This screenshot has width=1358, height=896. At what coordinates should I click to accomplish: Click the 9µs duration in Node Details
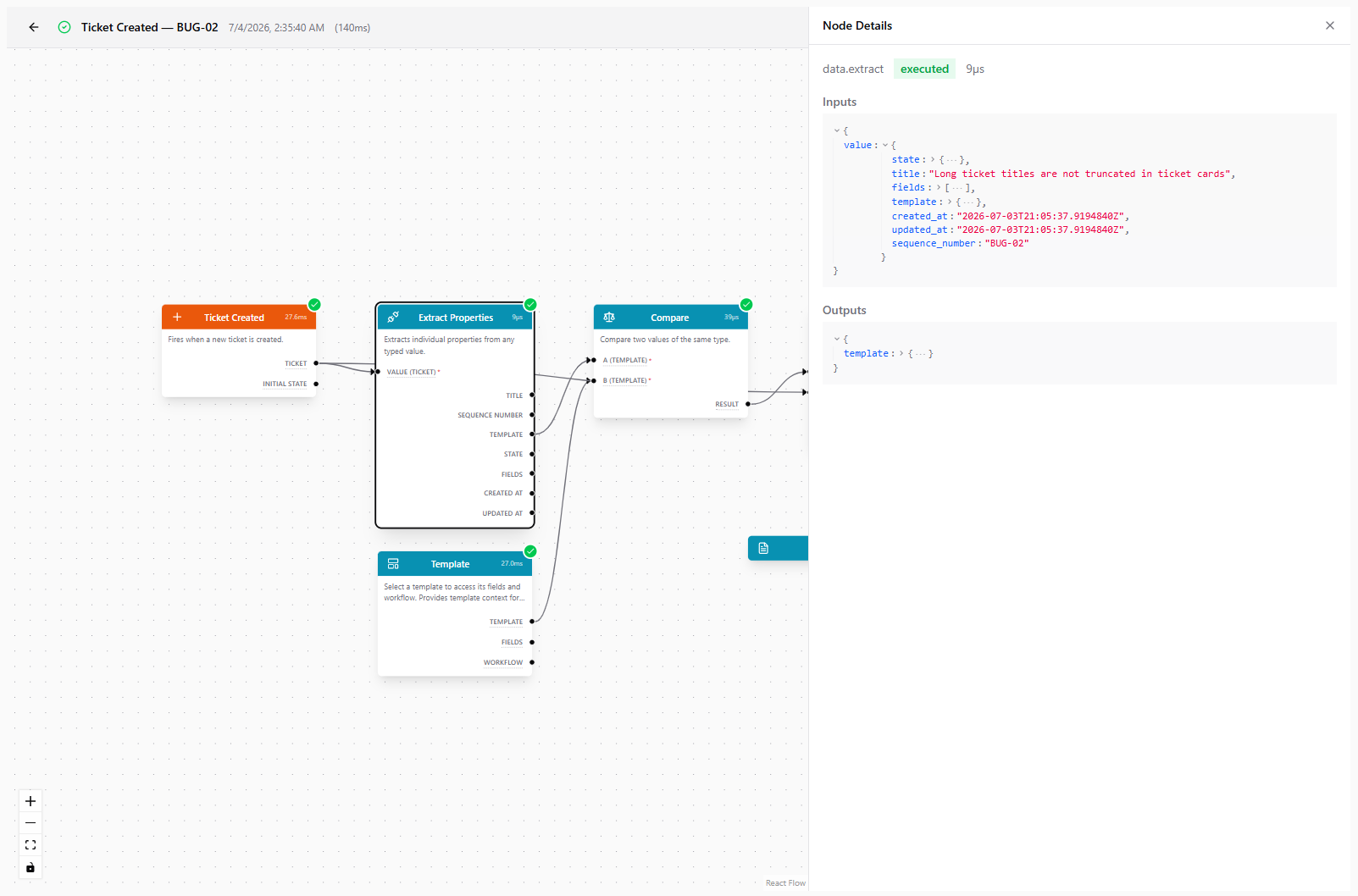click(x=975, y=69)
